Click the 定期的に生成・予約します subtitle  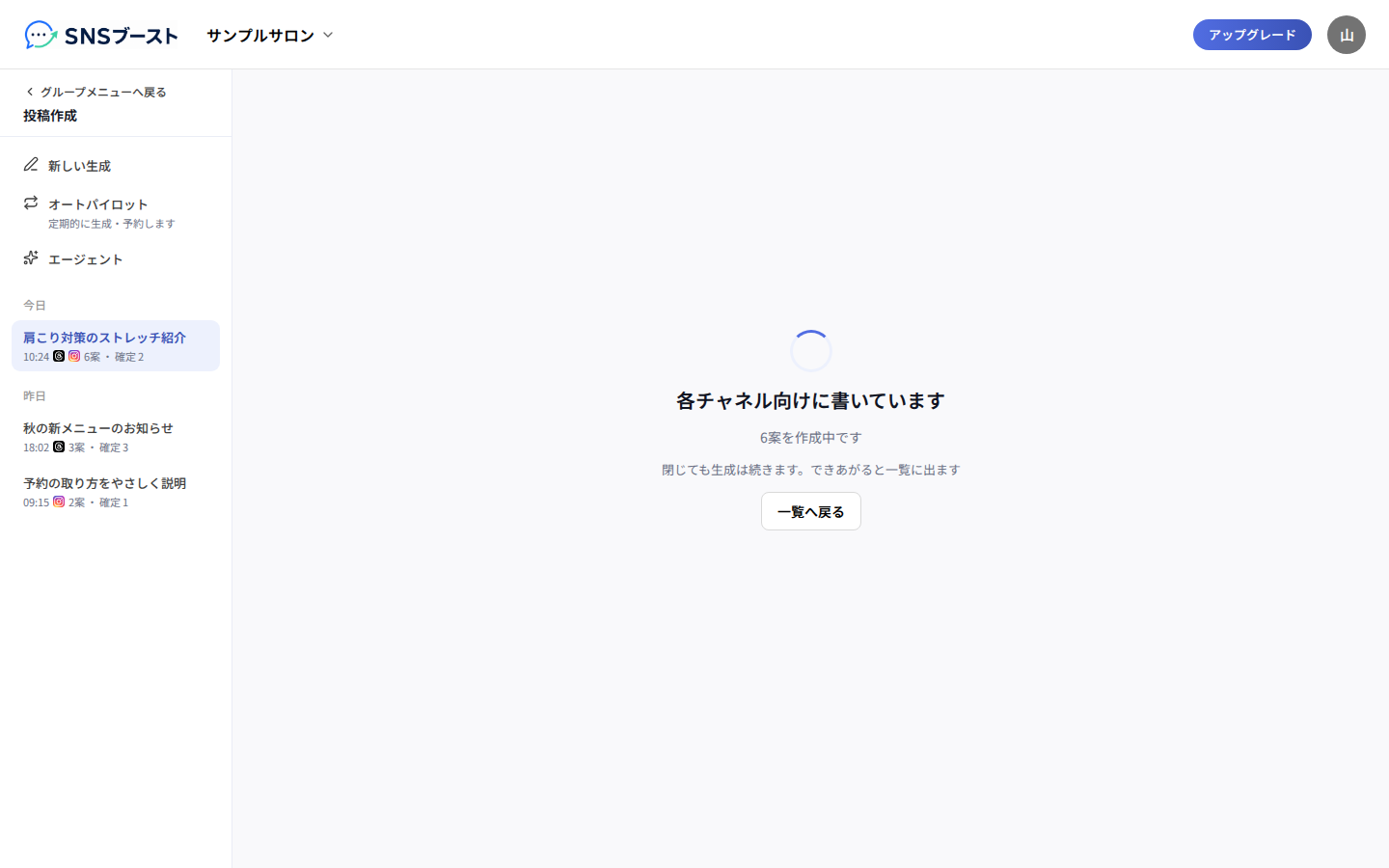click(x=112, y=223)
